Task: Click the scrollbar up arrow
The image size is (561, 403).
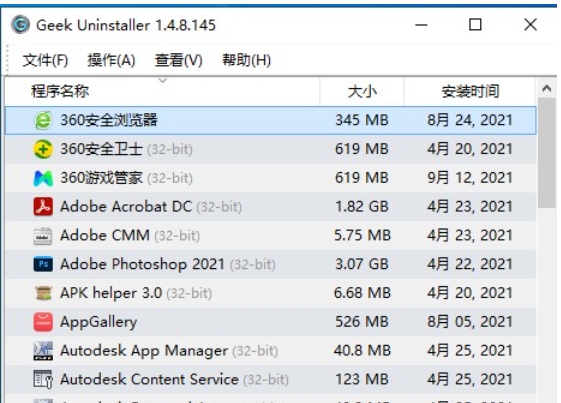Action: 547,88
